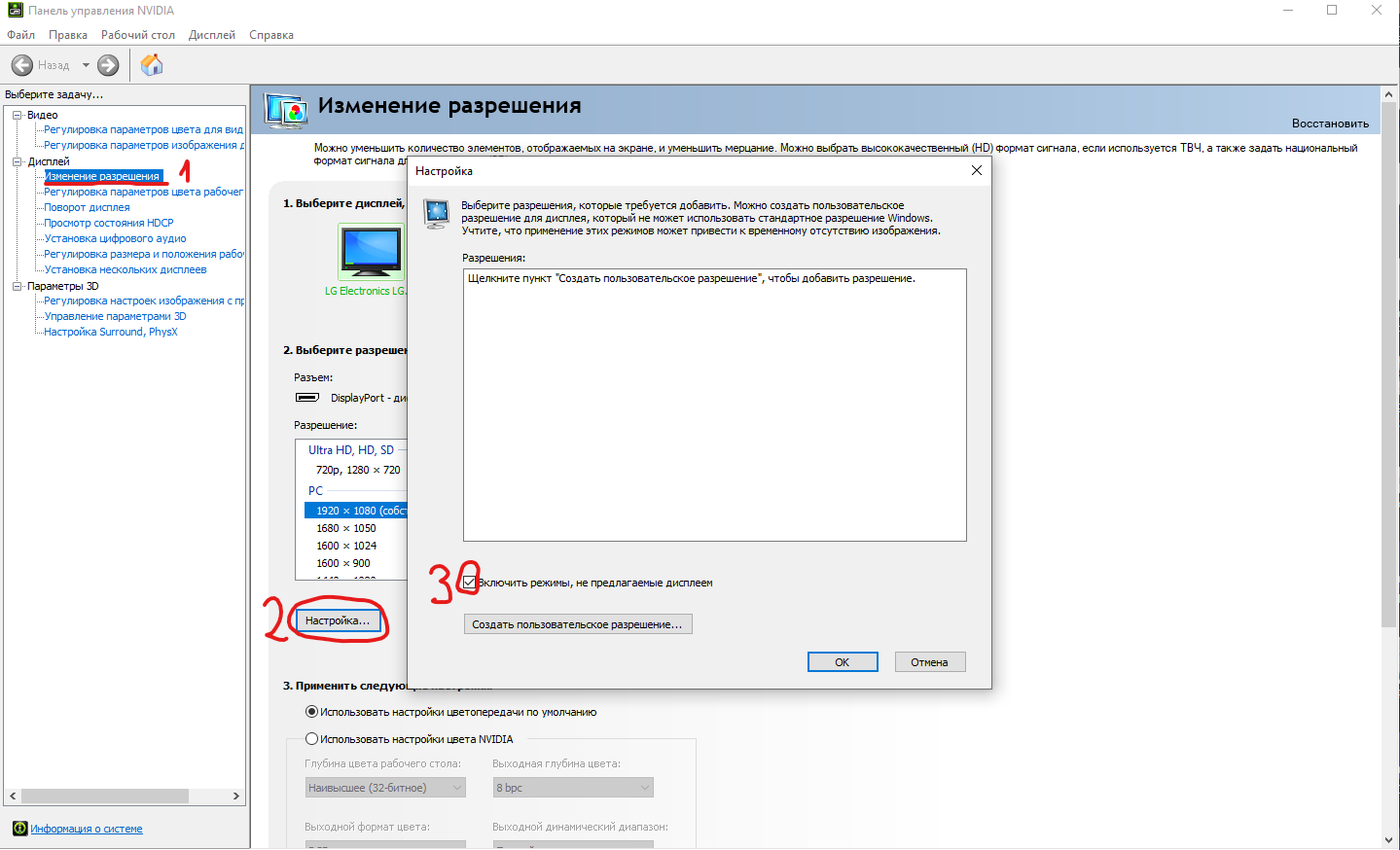This screenshot has width=1400, height=850.
Task: Toggle 'Включить режимы, не предлагаемые дисплеем' checkbox
Action: [470, 583]
